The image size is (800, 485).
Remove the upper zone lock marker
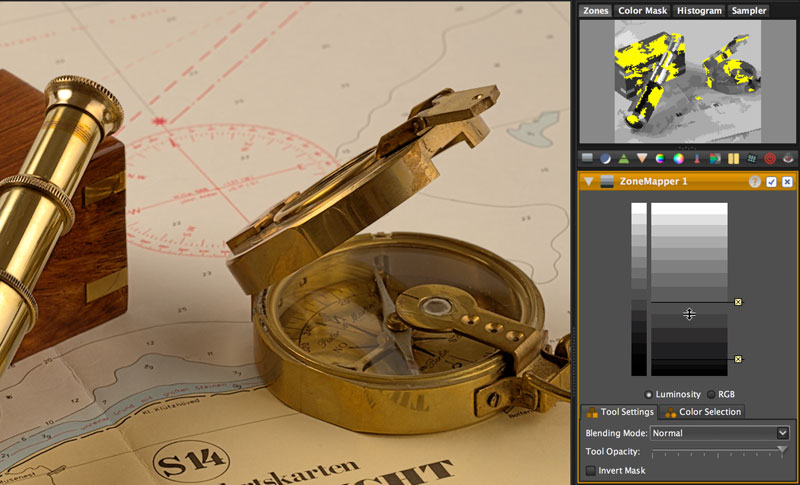pyautogui.click(x=738, y=302)
